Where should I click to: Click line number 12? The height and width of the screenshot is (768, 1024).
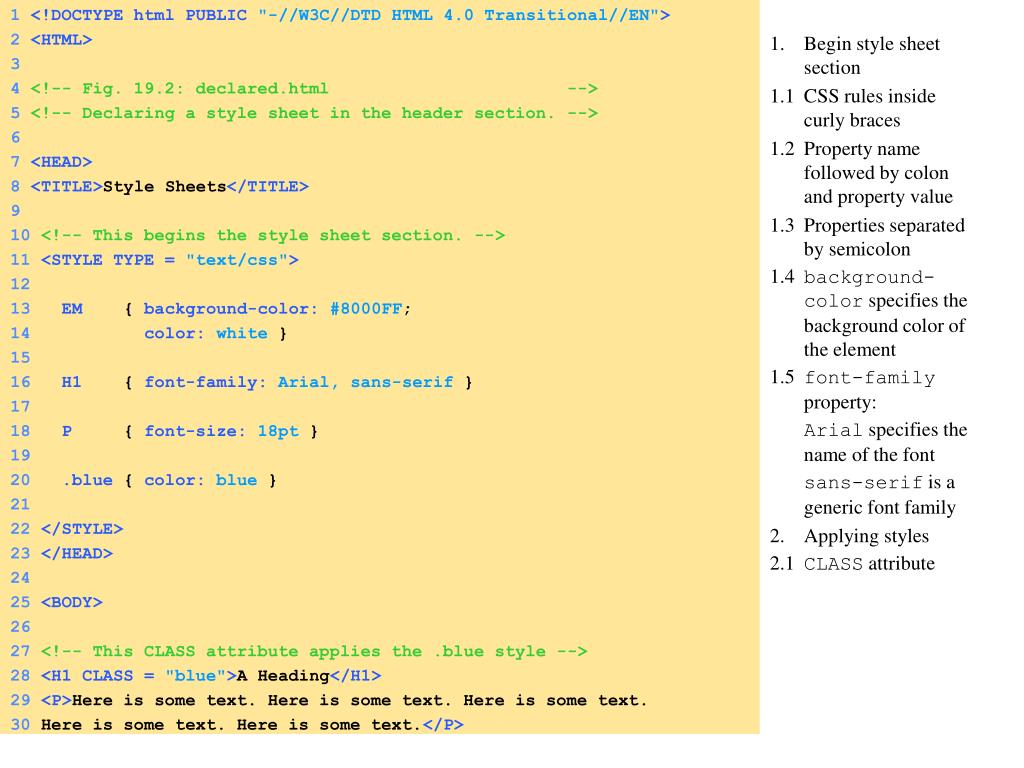(20, 284)
